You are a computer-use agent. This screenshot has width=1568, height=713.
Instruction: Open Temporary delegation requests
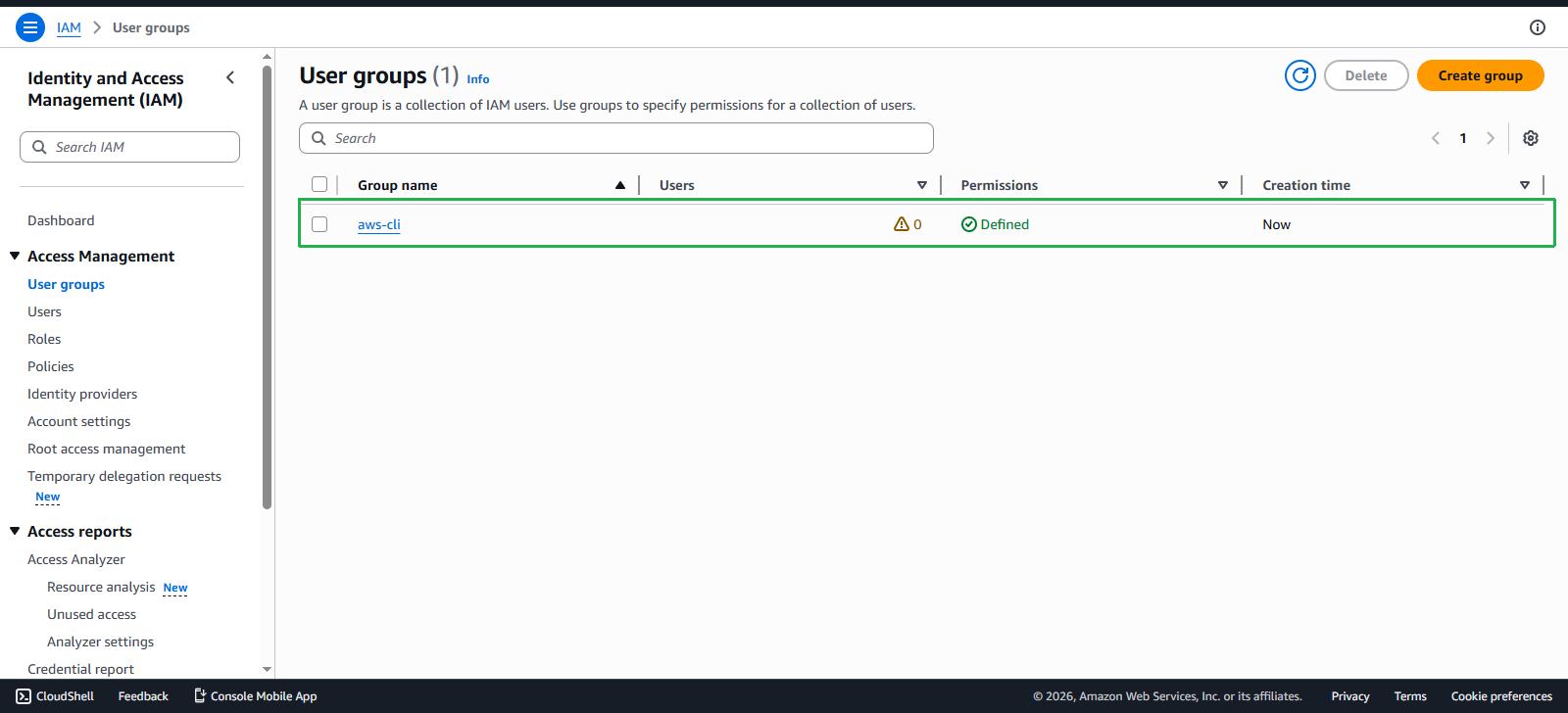tap(124, 476)
